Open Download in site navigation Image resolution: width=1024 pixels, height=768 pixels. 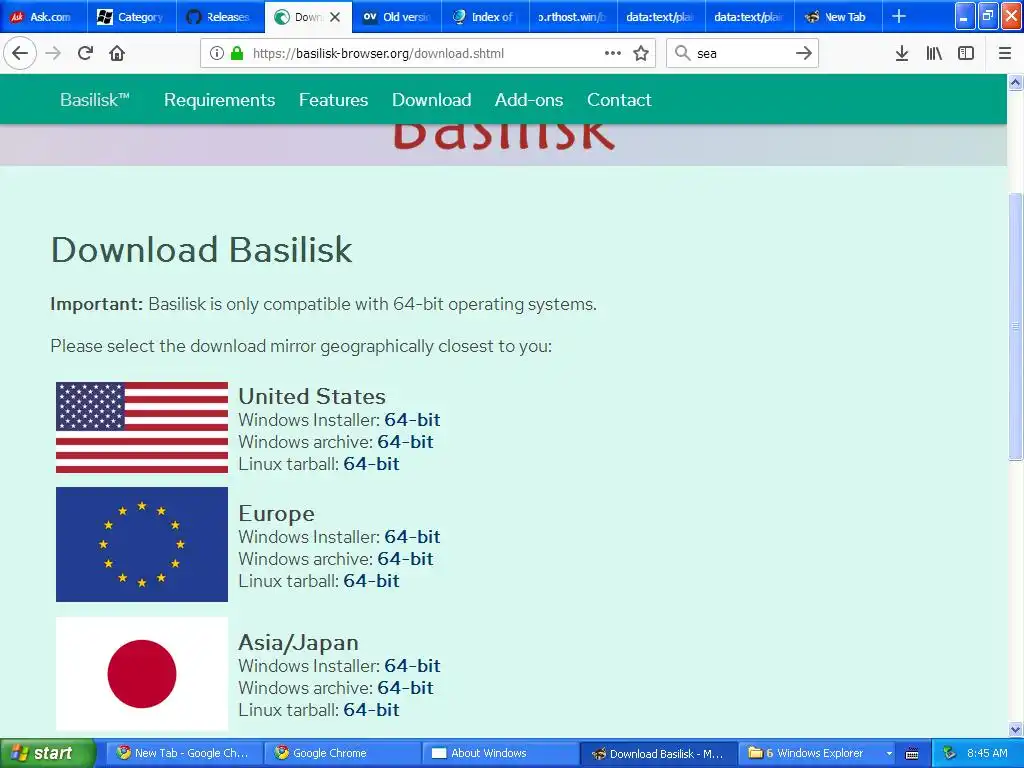click(432, 99)
